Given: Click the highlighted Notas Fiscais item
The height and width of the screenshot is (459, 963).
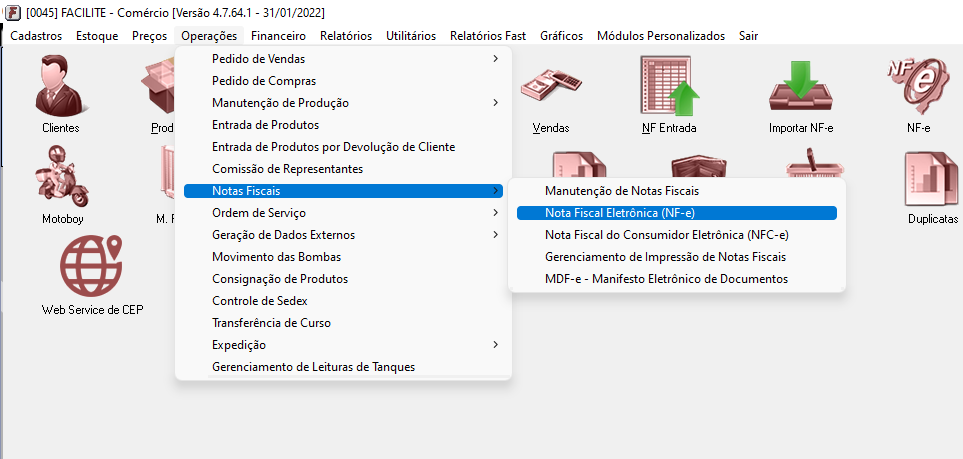Looking at the screenshot, I should (343, 191).
